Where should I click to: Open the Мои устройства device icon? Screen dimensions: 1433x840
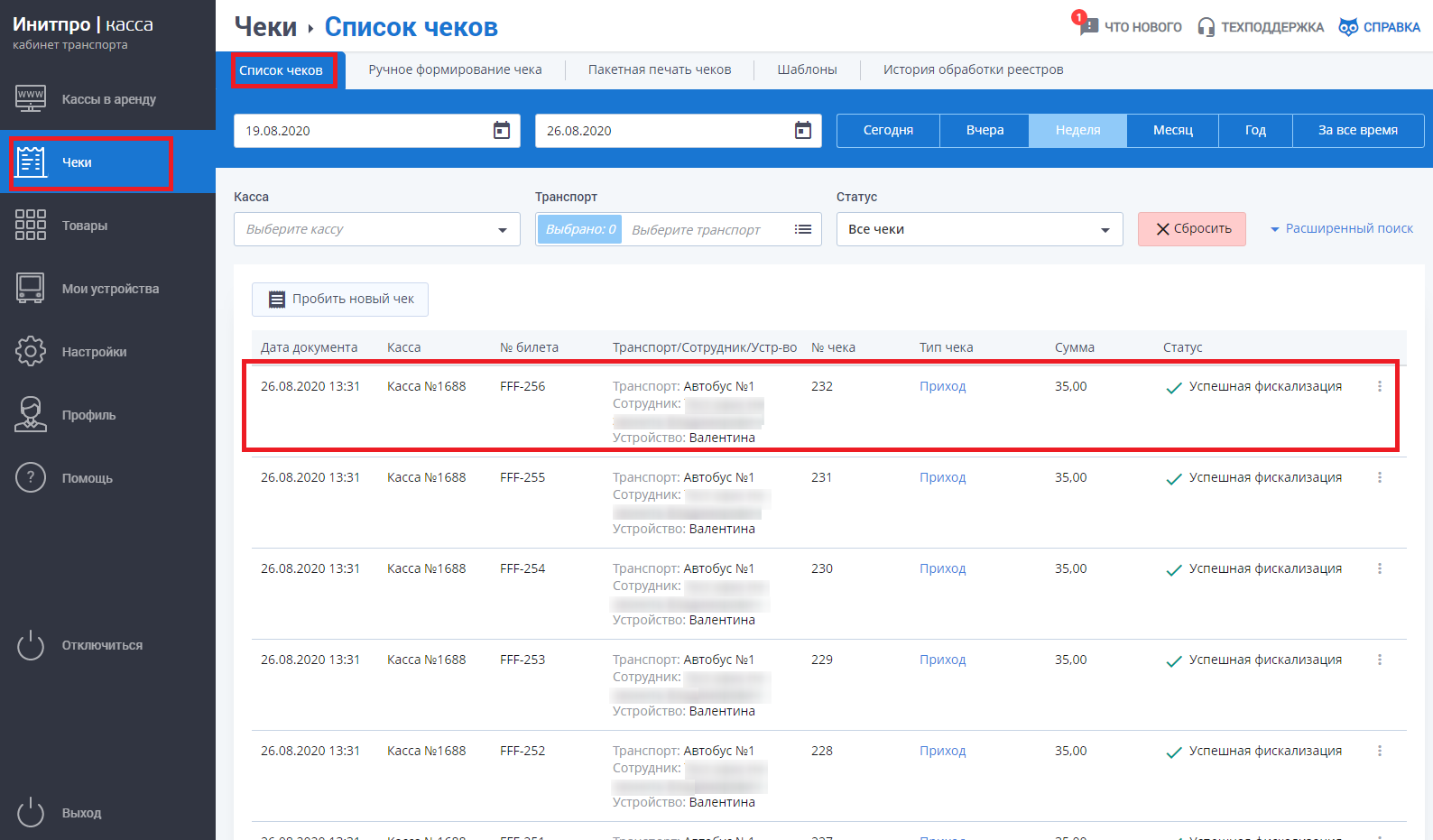pos(31,288)
